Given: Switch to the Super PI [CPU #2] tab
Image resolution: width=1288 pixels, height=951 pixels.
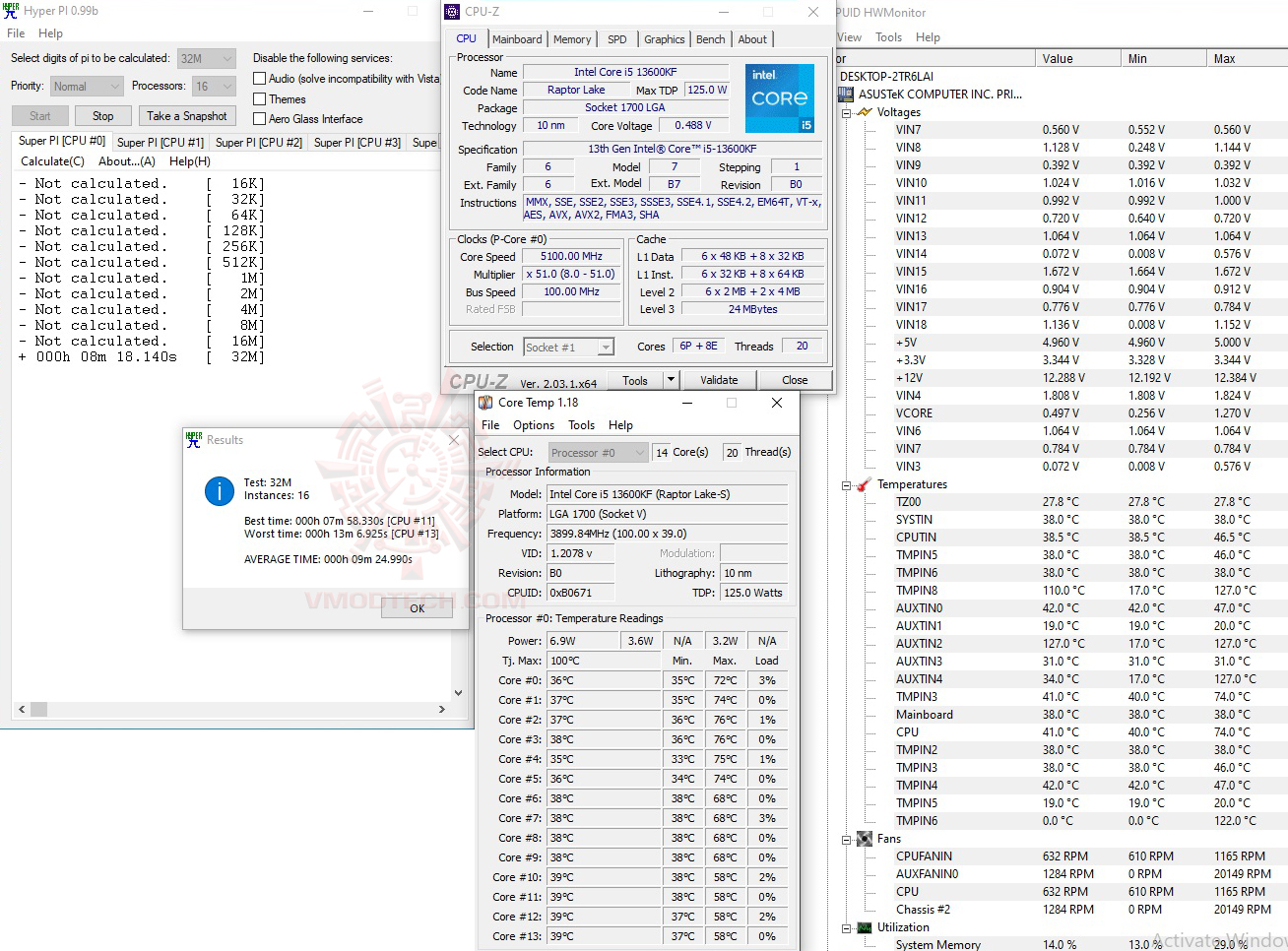Looking at the screenshot, I should (x=259, y=143).
